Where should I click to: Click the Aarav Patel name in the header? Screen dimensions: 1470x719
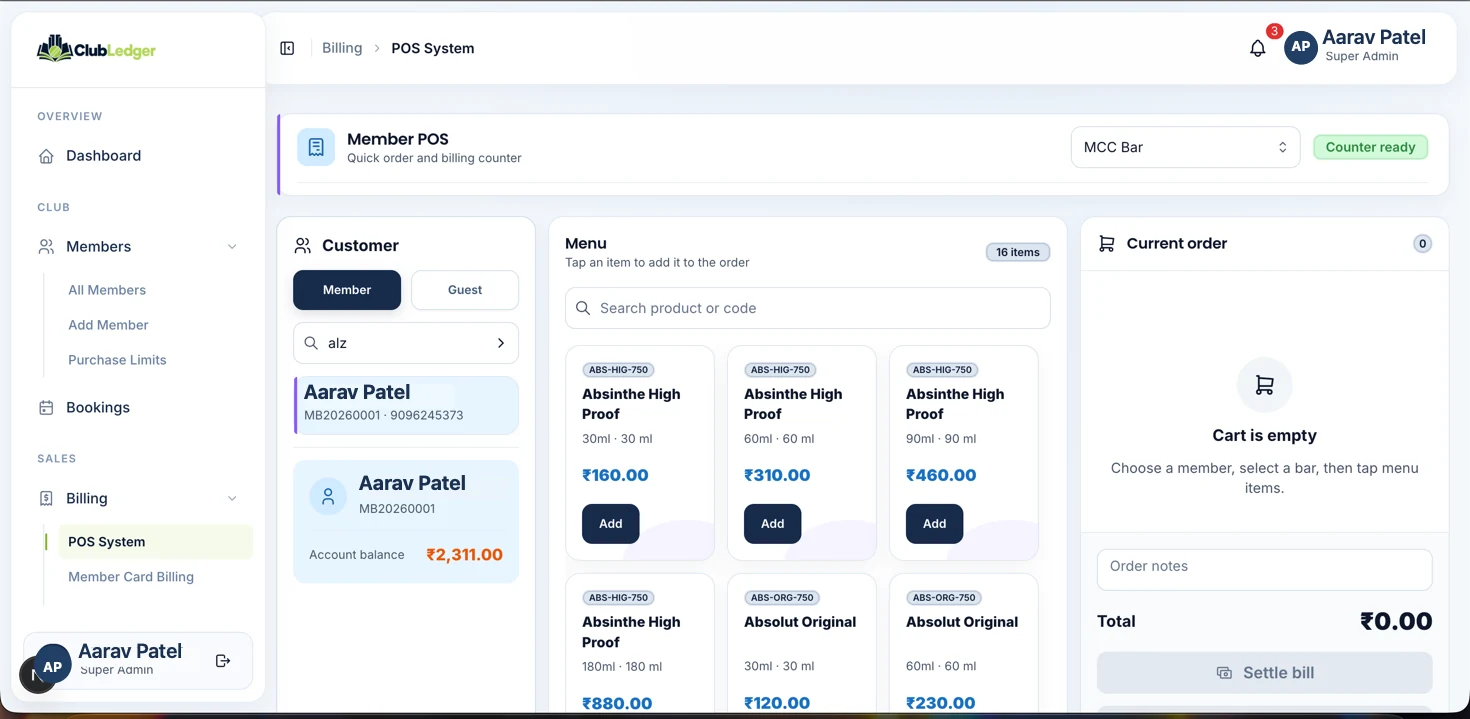[x=1374, y=37]
